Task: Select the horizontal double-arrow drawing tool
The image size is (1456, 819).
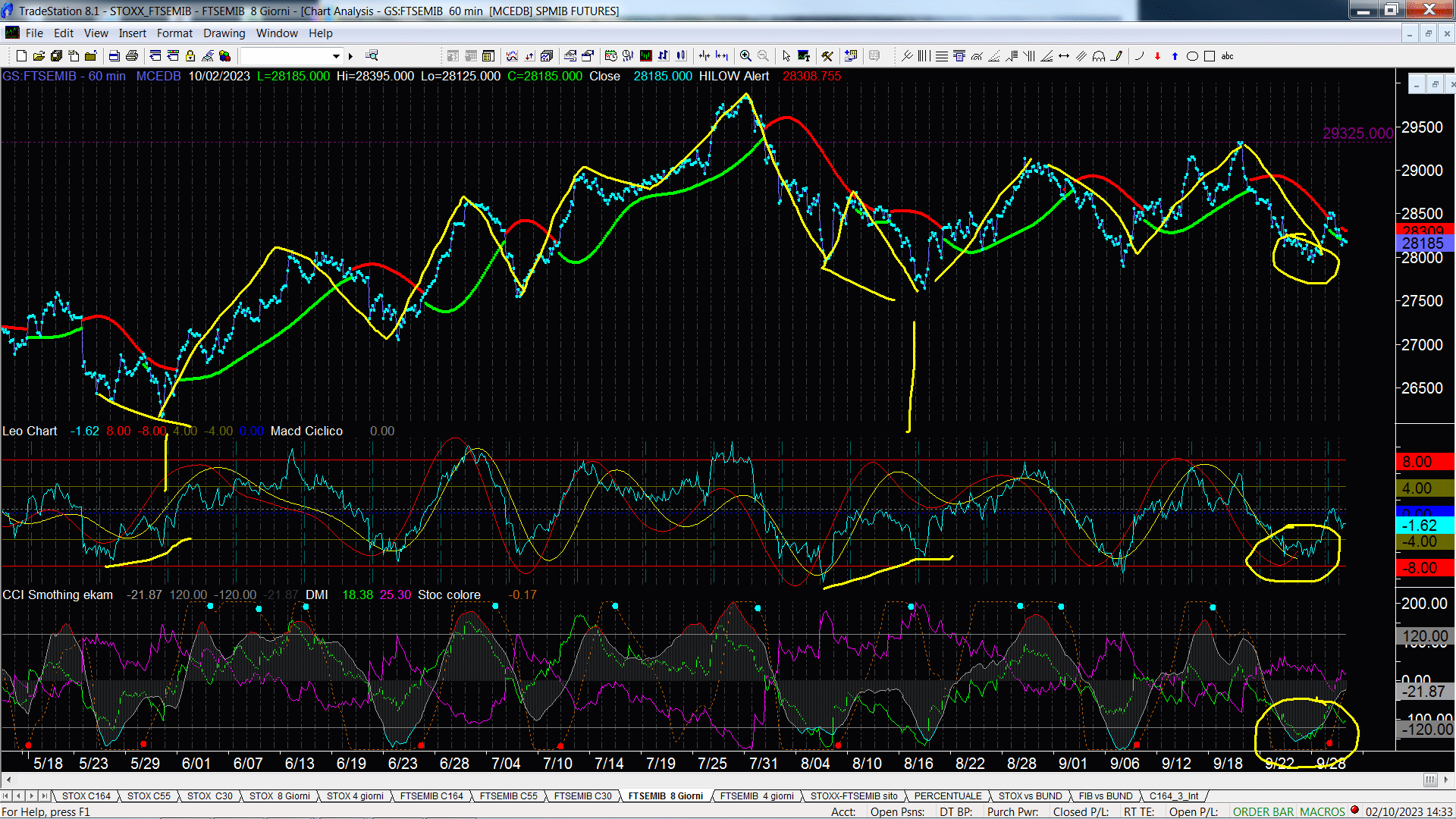Action: pyautogui.click(x=1064, y=56)
